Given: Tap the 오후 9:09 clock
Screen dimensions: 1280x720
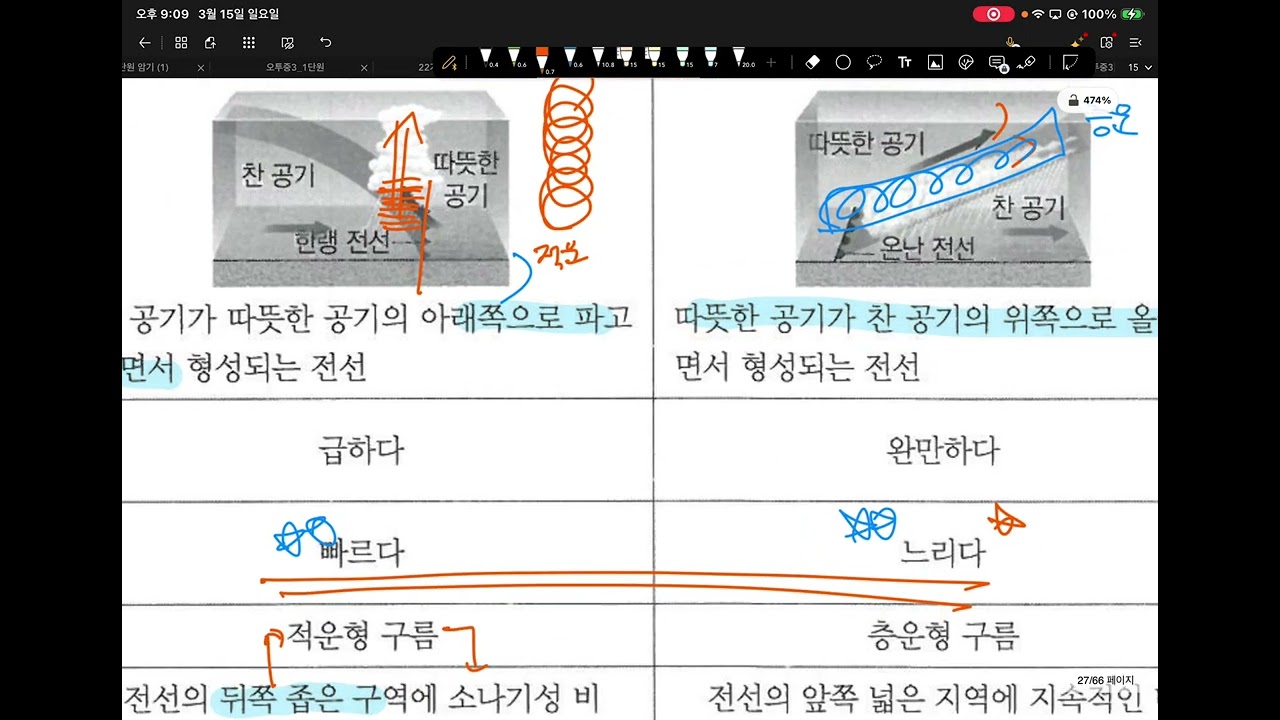Looking at the screenshot, I should click(162, 14).
